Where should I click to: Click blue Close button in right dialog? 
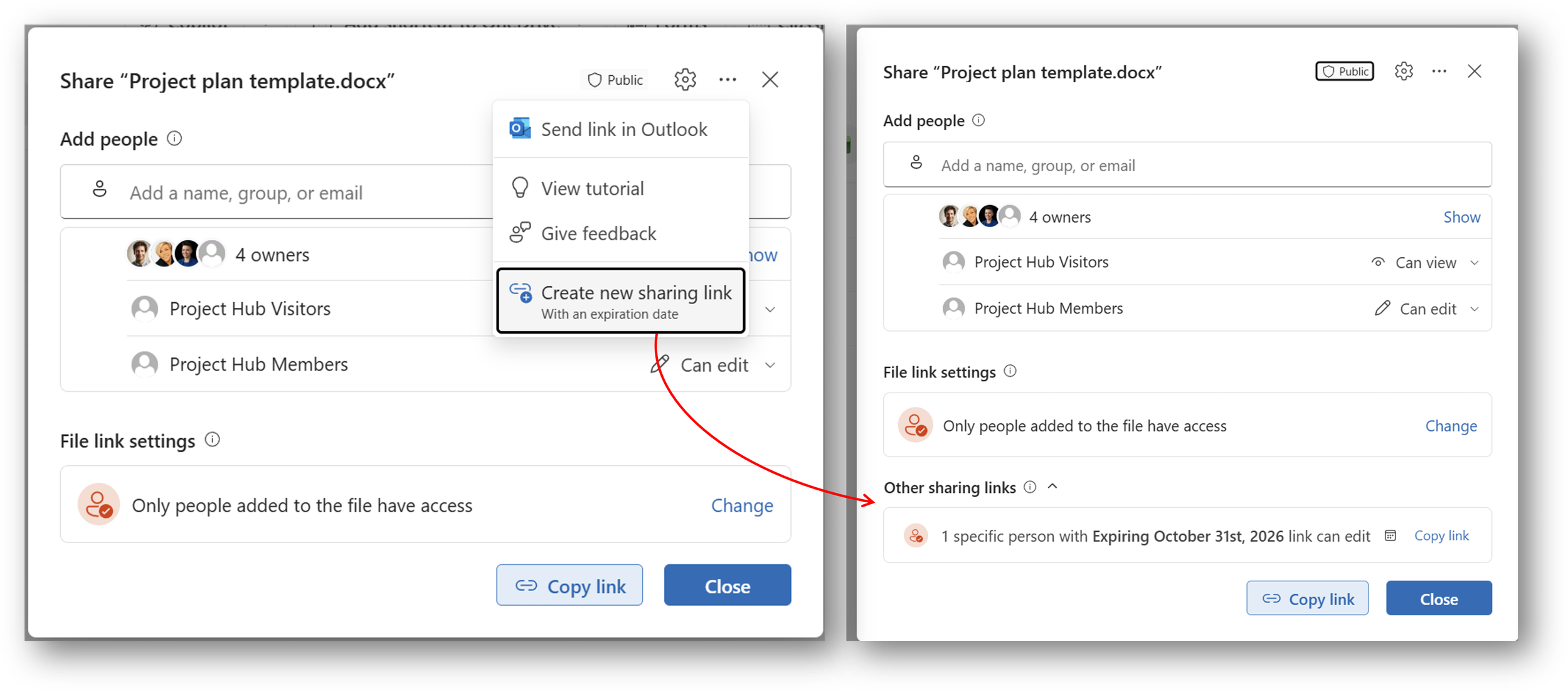(1439, 598)
